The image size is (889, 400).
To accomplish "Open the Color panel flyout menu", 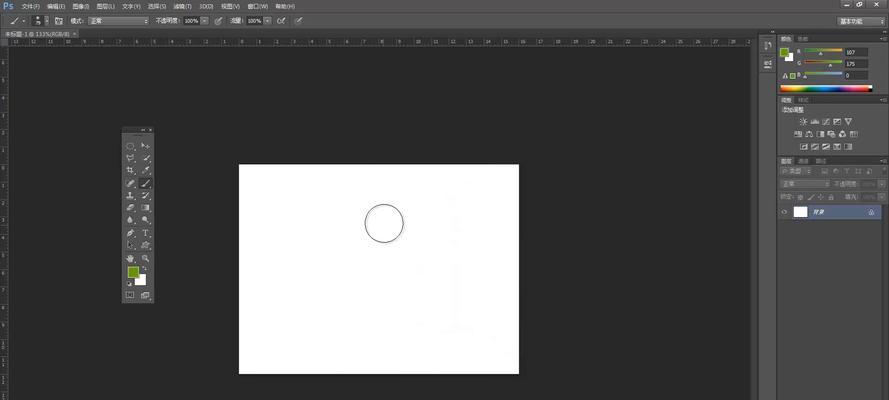I will tap(883, 39).
